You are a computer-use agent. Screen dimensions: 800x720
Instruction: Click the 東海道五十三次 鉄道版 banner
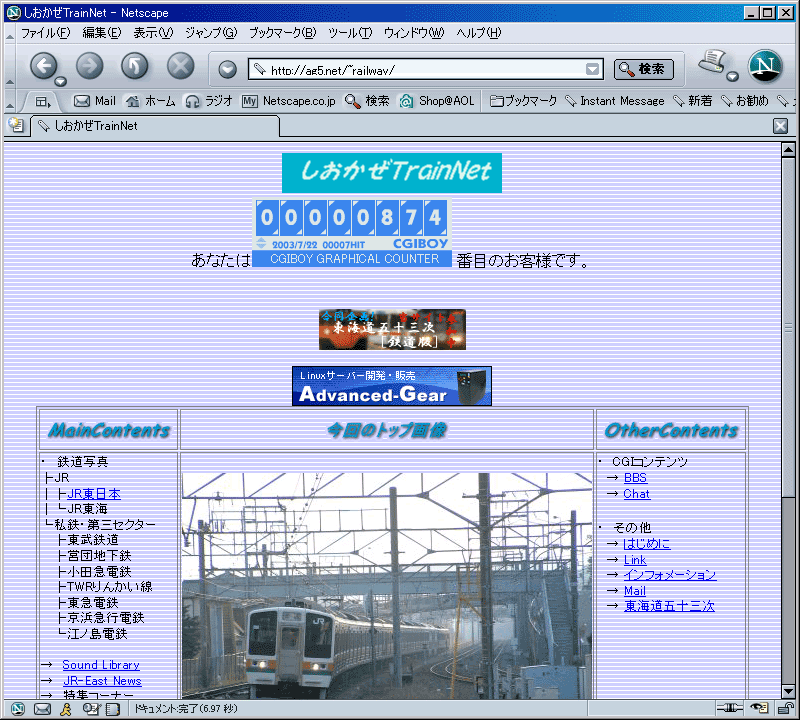[392, 330]
